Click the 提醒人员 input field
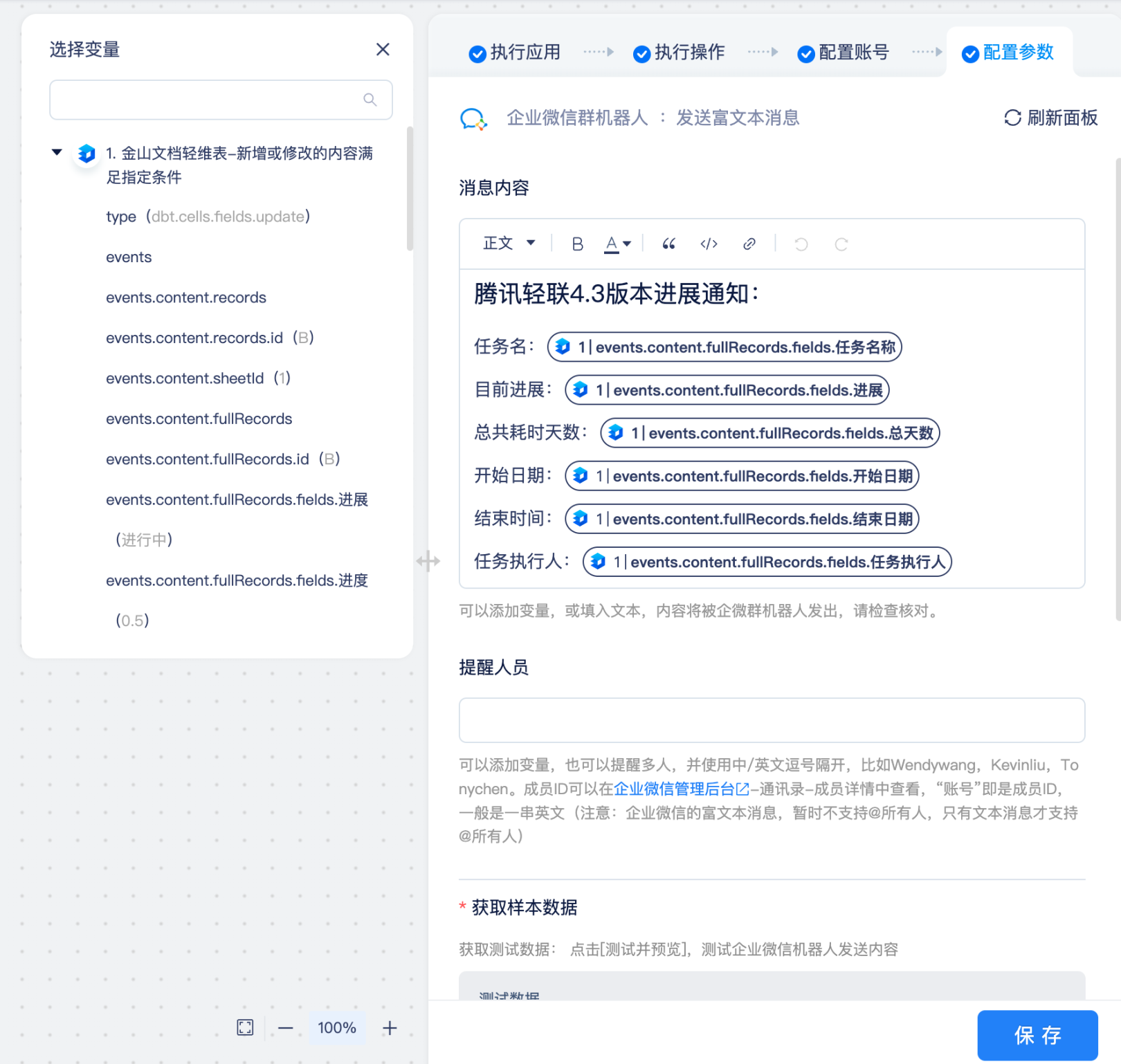 tap(772, 720)
